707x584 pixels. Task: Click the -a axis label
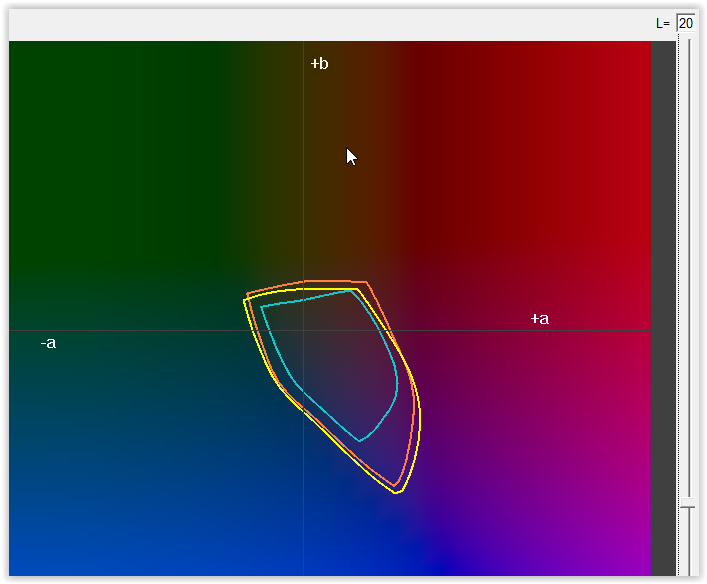click(x=48, y=343)
